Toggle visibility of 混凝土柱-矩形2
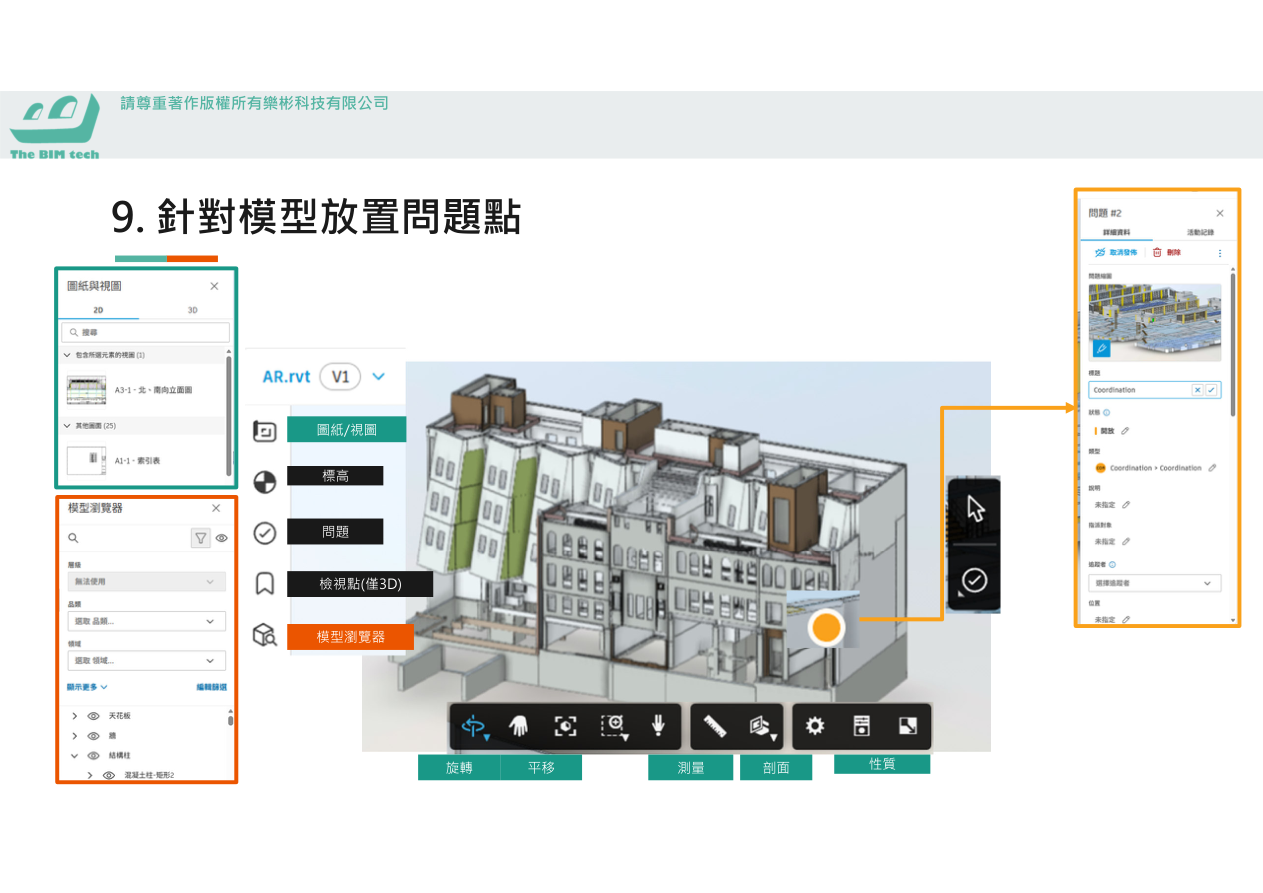 click(109, 775)
